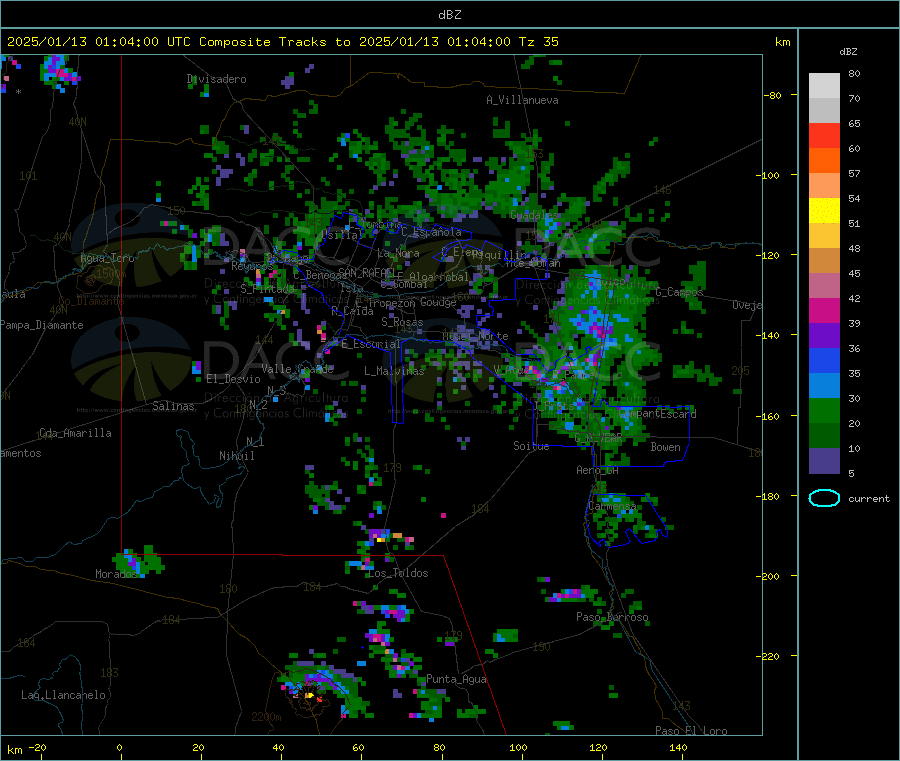The height and width of the screenshot is (761, 900).
Task: Click the 'Soitue' map label
Action: [x=531, y=446]
